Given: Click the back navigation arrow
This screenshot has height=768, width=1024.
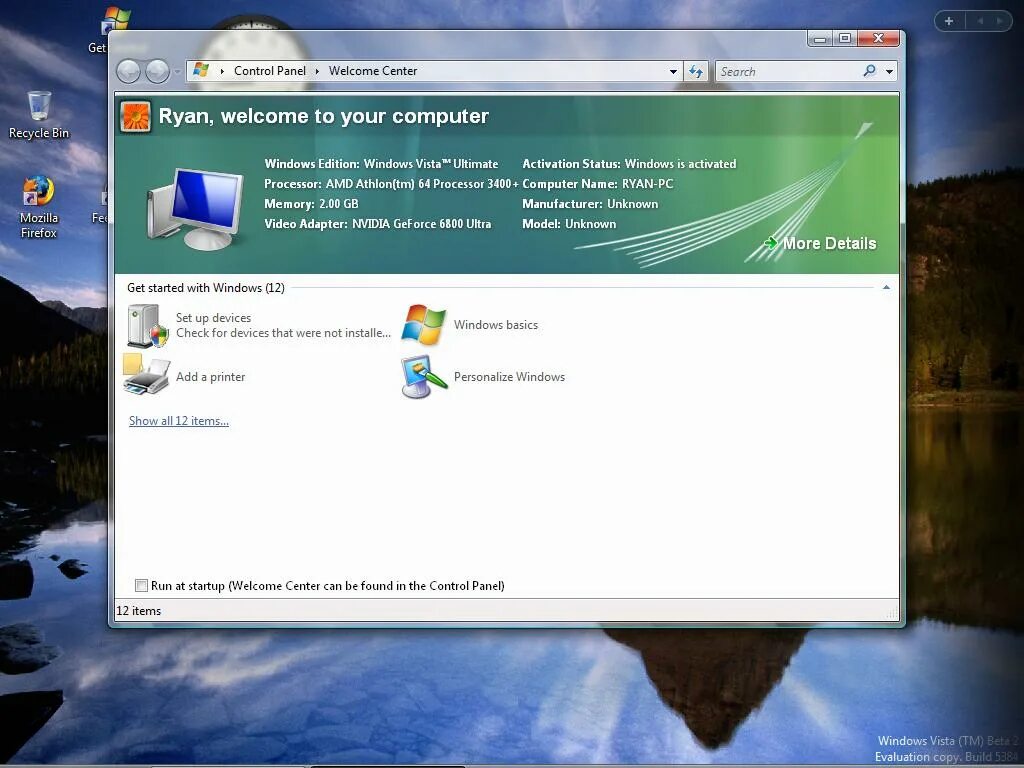Looking at the screenshot, I should tap(129, 71).
